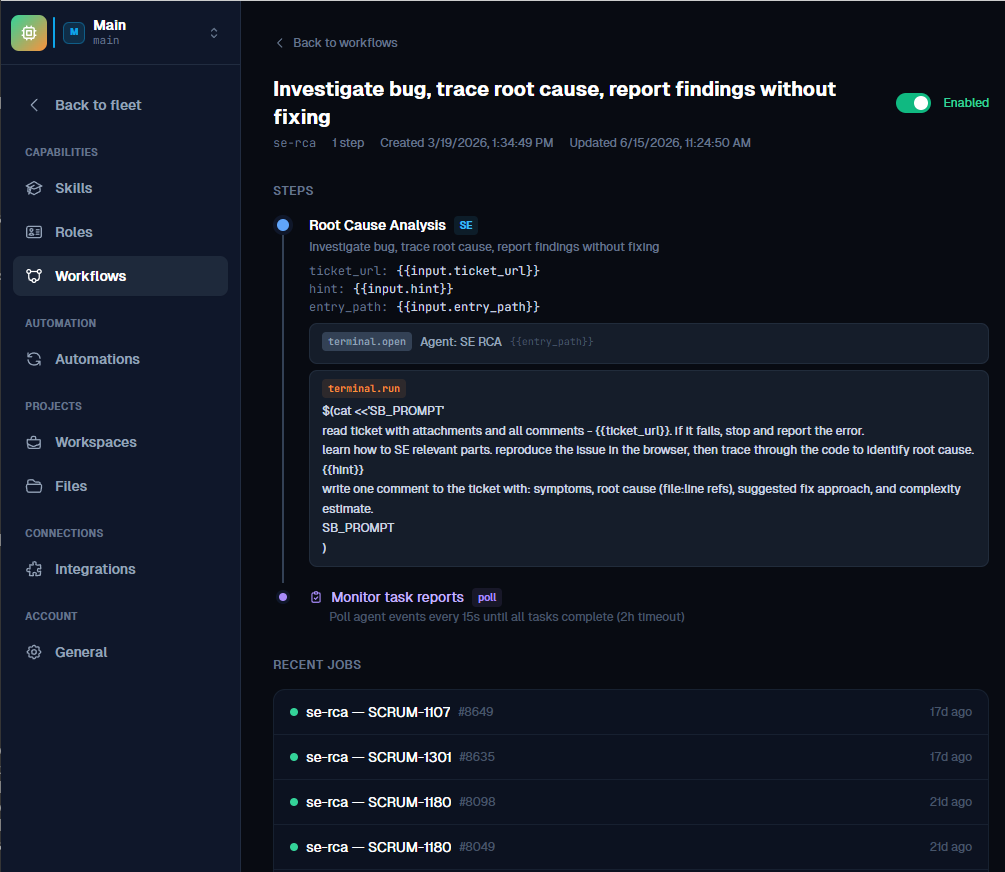
Task: Click the green status dot of SCRUM-1107 job
Action: [x=294, y=712]
